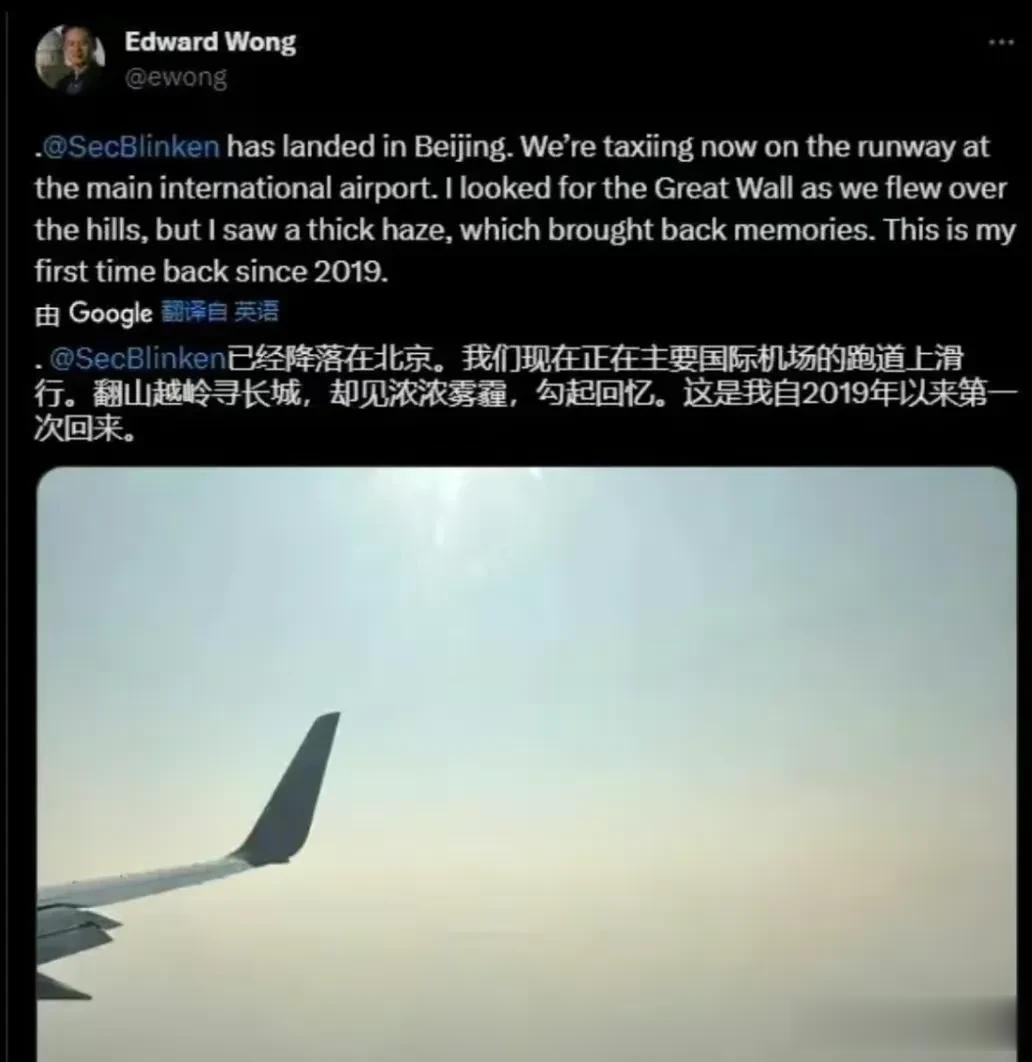This screenshot has width=1032, height=1062.
Task: Click the phrase "Great Wall" in tweet
Action: click(x=723, y=188)
